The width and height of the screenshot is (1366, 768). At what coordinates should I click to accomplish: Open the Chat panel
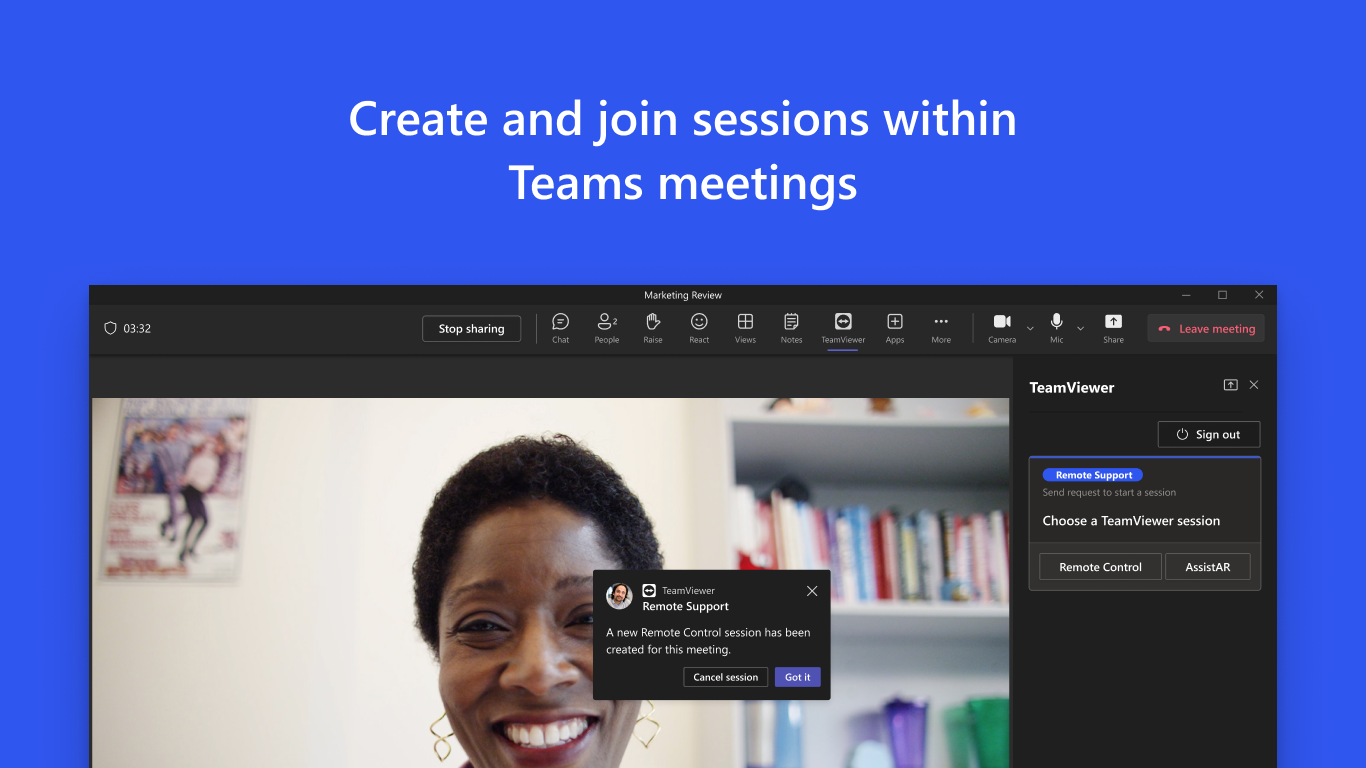click(x=560, y=328)
